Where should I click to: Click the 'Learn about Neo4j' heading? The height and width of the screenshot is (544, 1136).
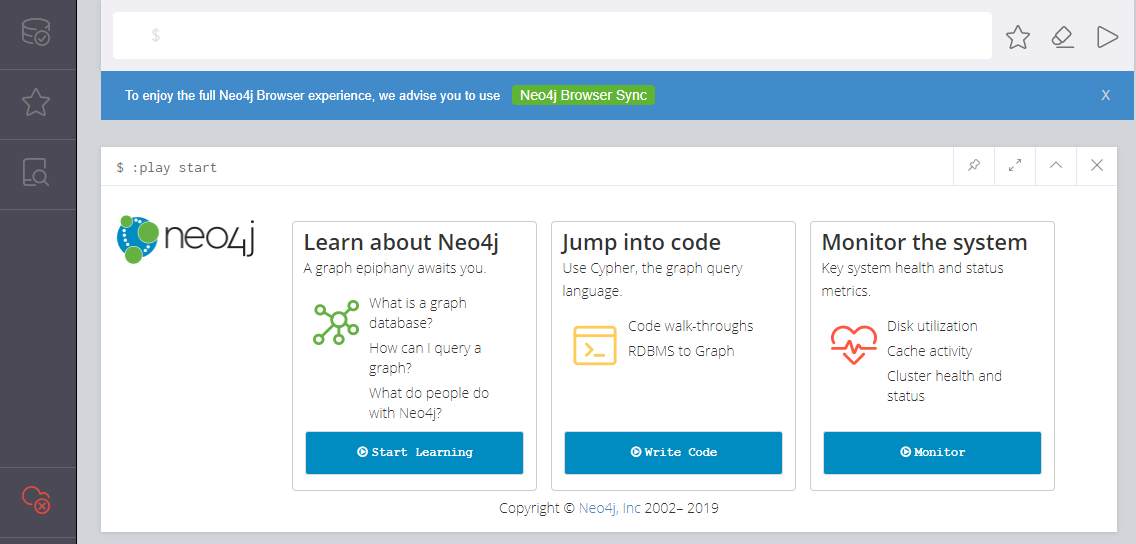(401, 242)
